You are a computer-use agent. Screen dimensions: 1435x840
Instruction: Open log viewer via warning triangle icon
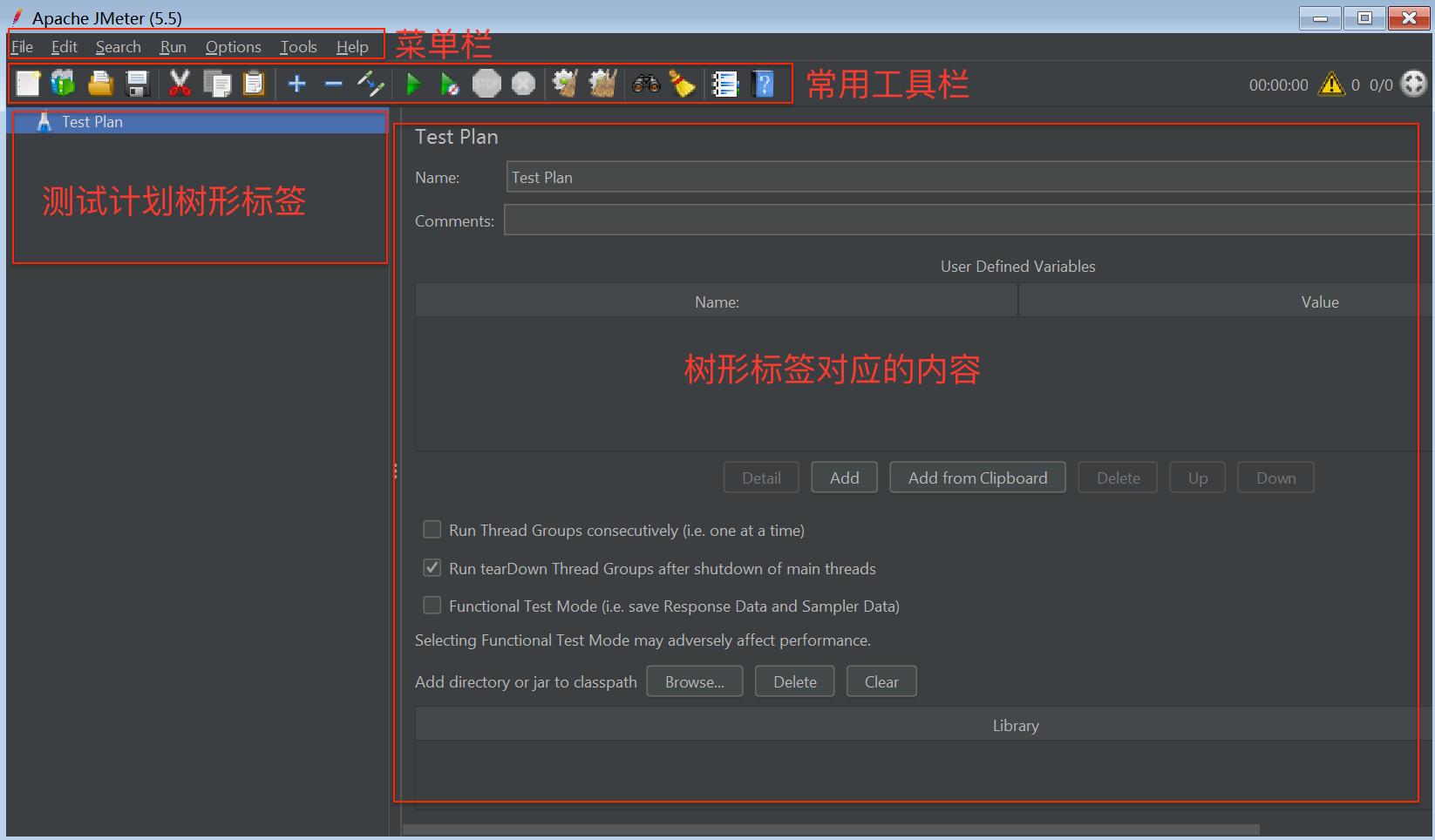1331,84
